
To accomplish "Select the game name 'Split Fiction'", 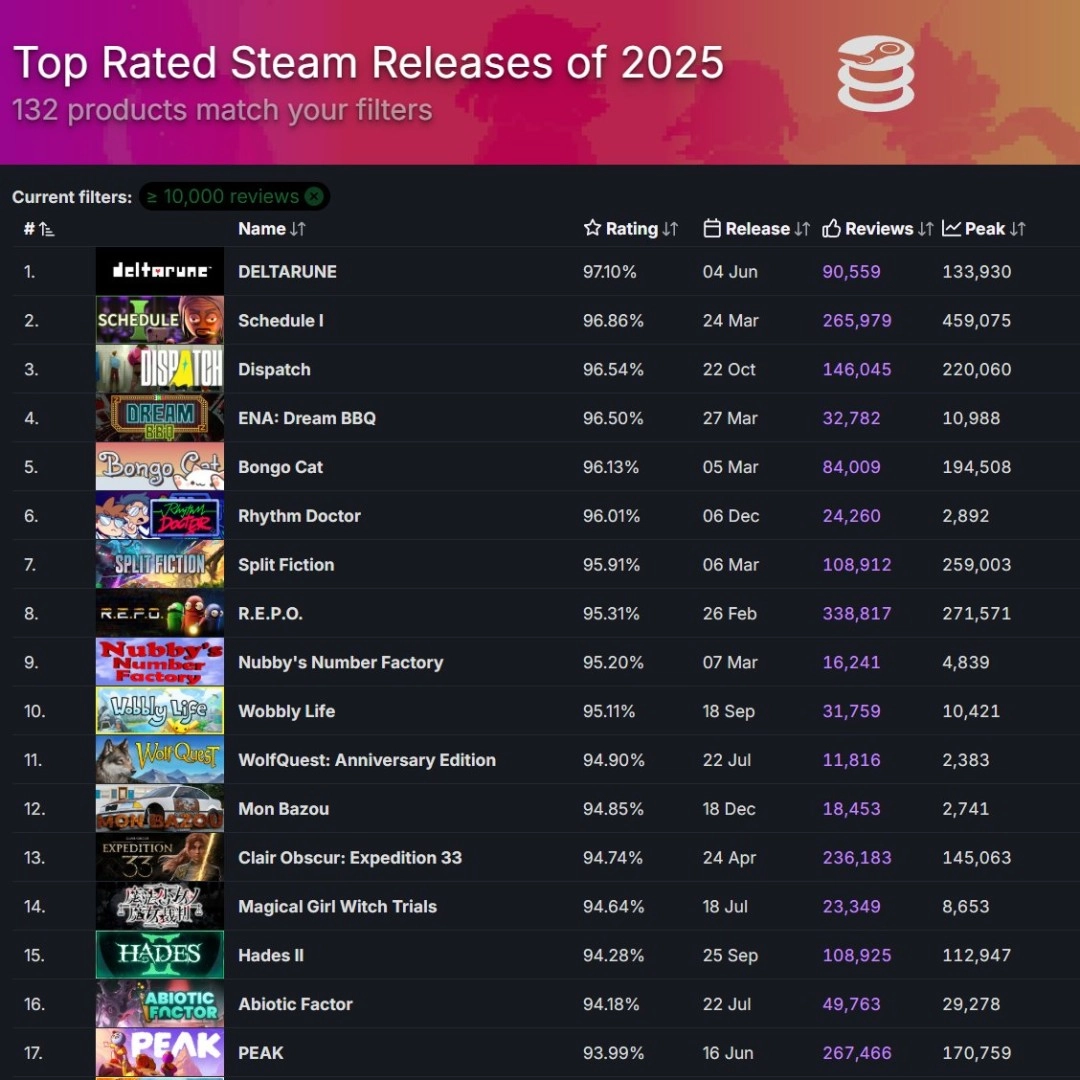I will [x=286, y=564].
